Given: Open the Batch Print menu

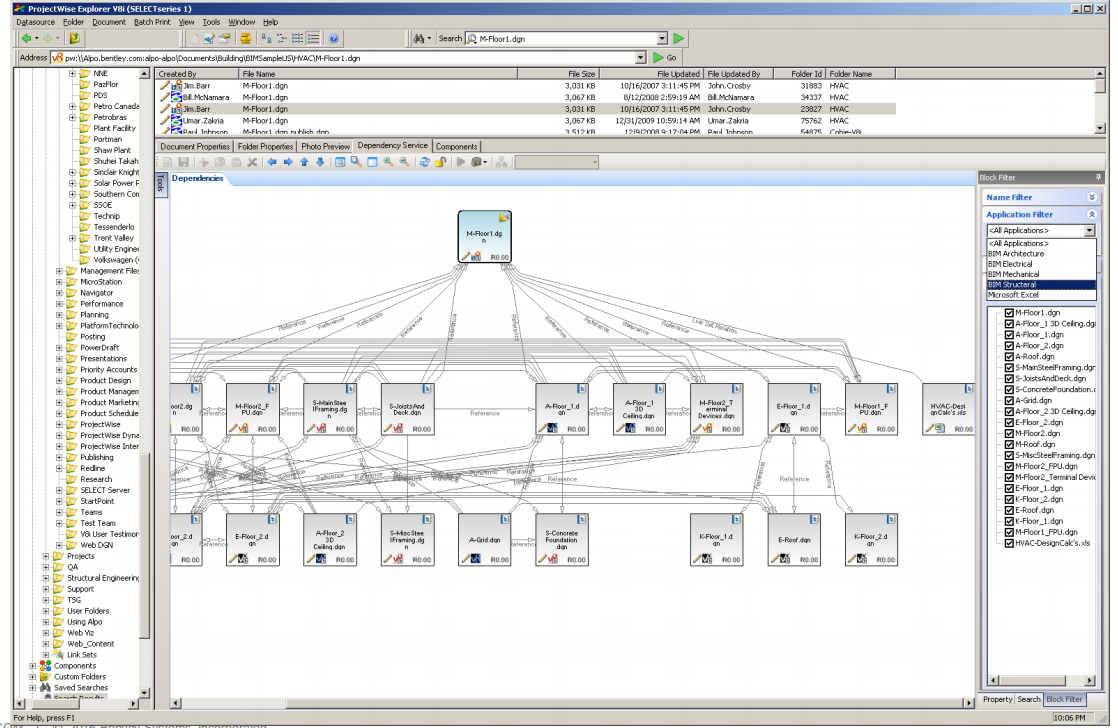Looking at the screenshot, I should 153,22.
